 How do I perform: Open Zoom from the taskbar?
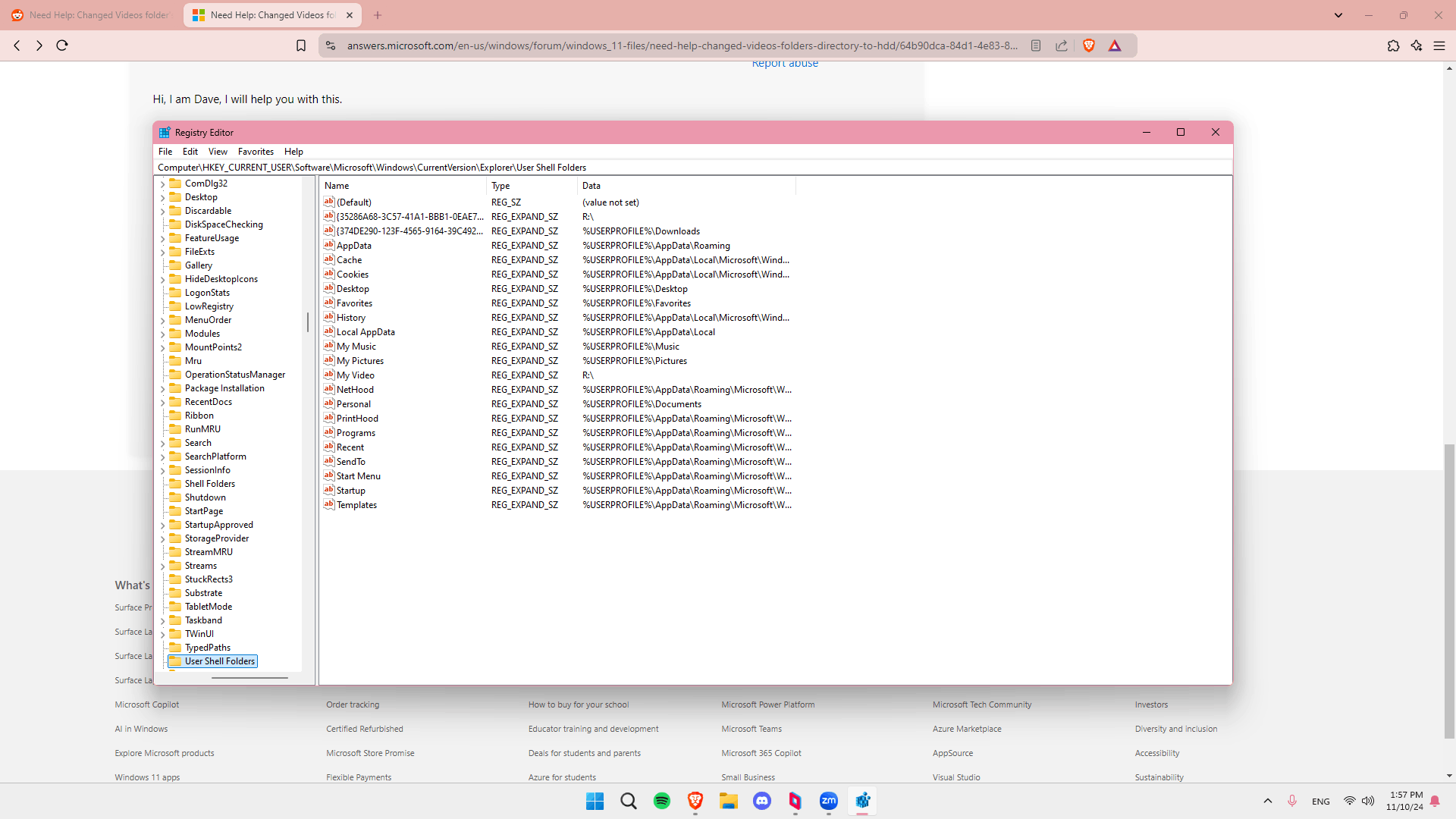coord(829,801)
